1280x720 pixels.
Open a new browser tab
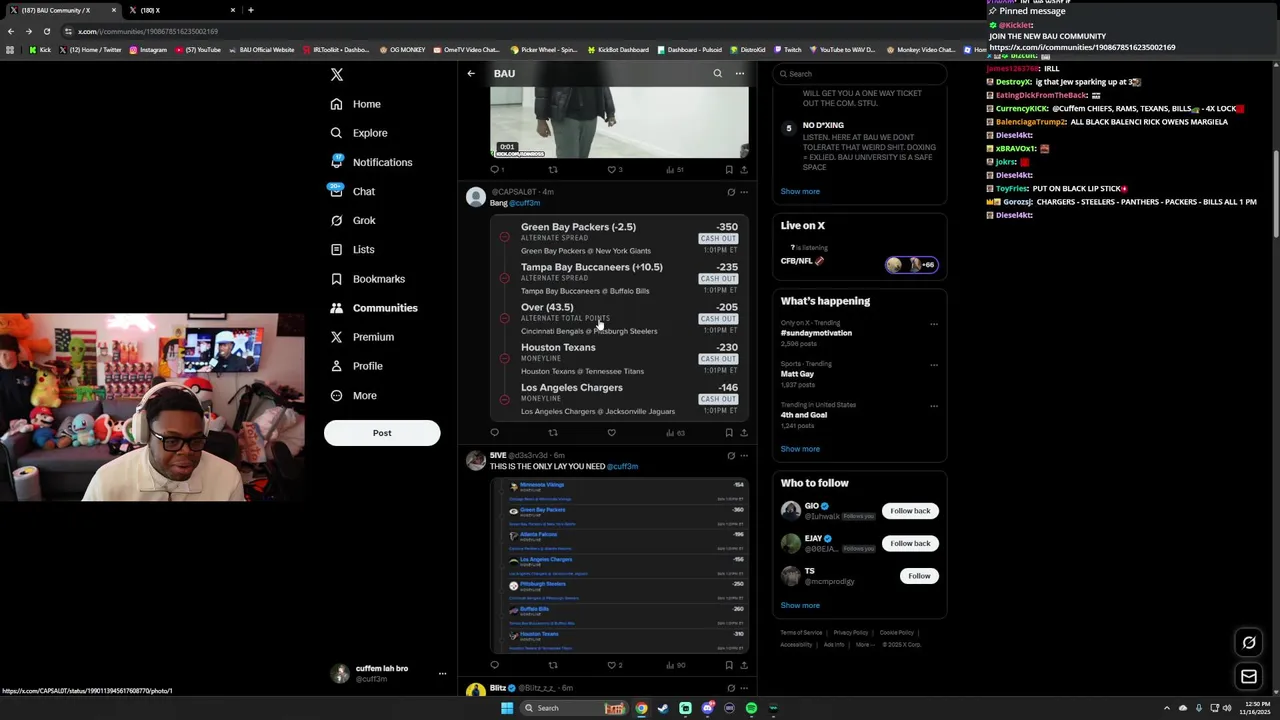[x=251, y=10]
